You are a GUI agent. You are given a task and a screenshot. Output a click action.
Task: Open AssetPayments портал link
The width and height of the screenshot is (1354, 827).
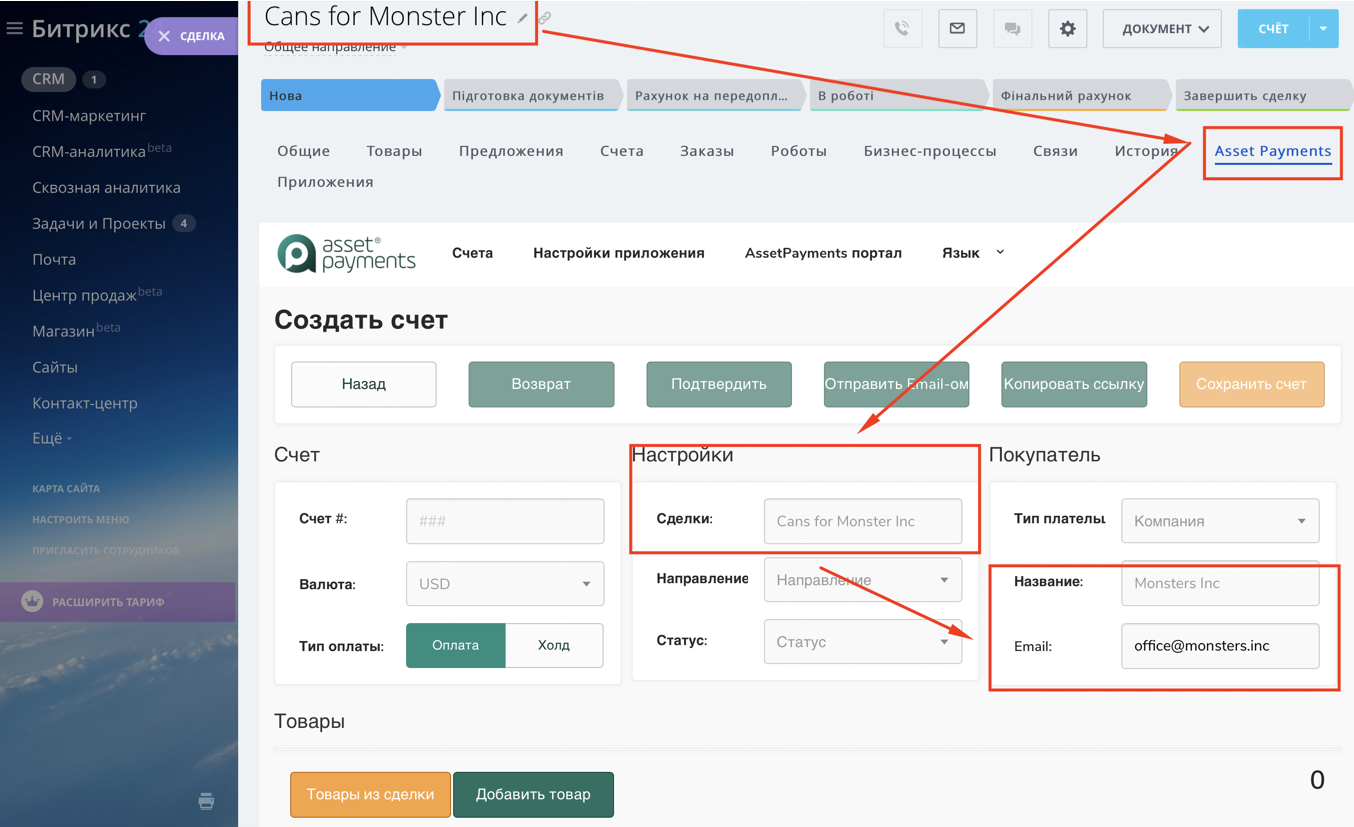point(823,253)
